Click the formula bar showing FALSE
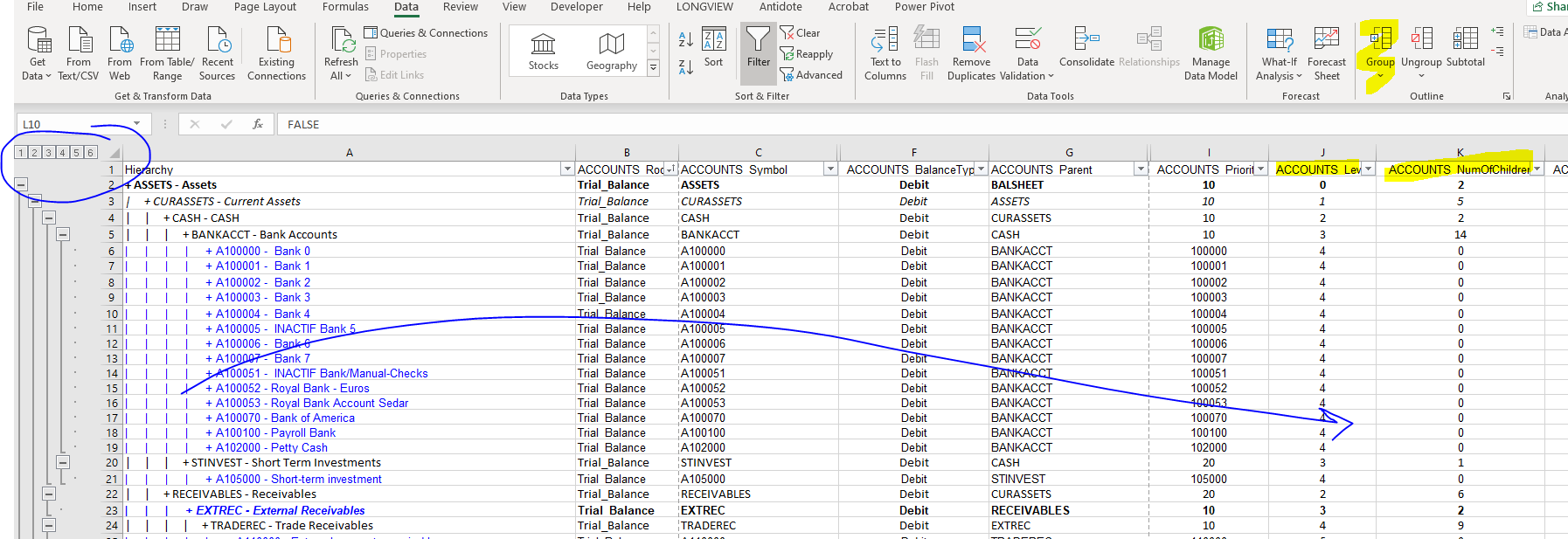 click(922, 124)
